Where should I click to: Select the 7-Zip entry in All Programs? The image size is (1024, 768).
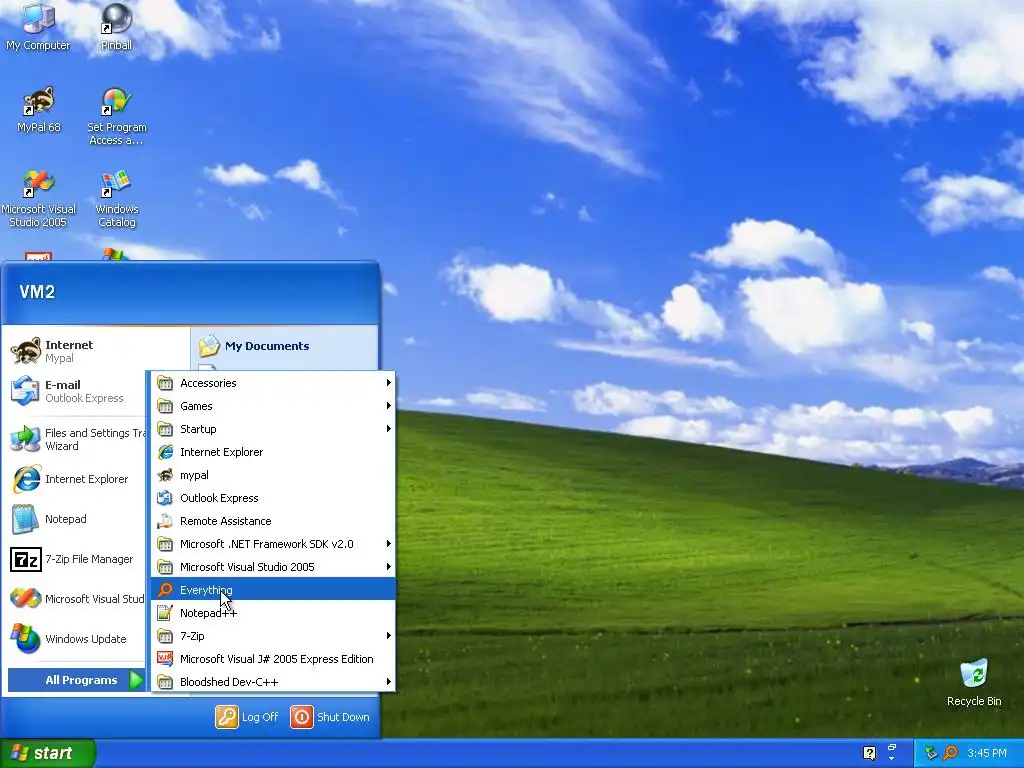pos(273,635)
